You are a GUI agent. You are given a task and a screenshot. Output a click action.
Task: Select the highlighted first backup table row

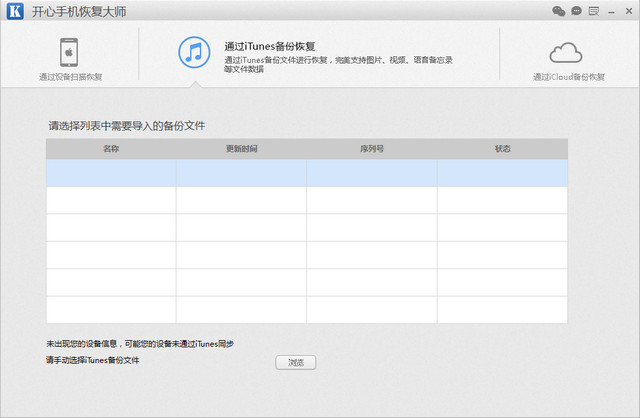tap(307, 173)
